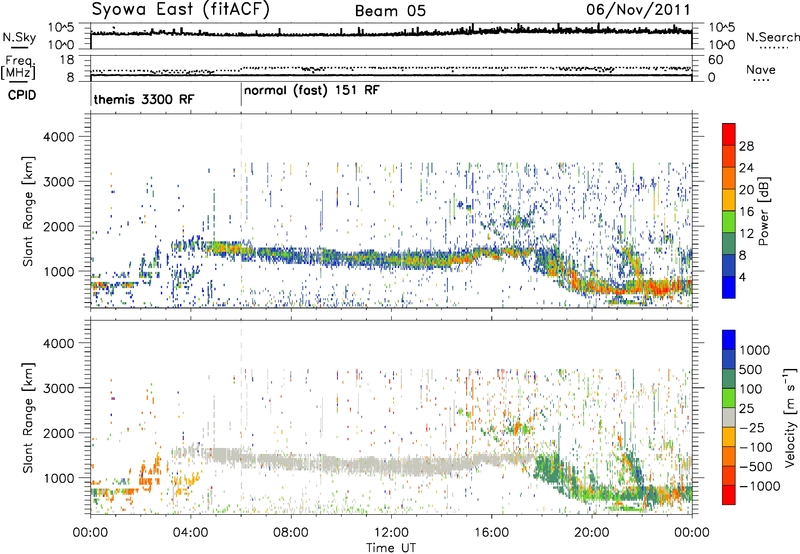This screenshot has width=800, height=554.
Task: Click the blue top of the velocity colorbar
Action: [x=729, y=340]
